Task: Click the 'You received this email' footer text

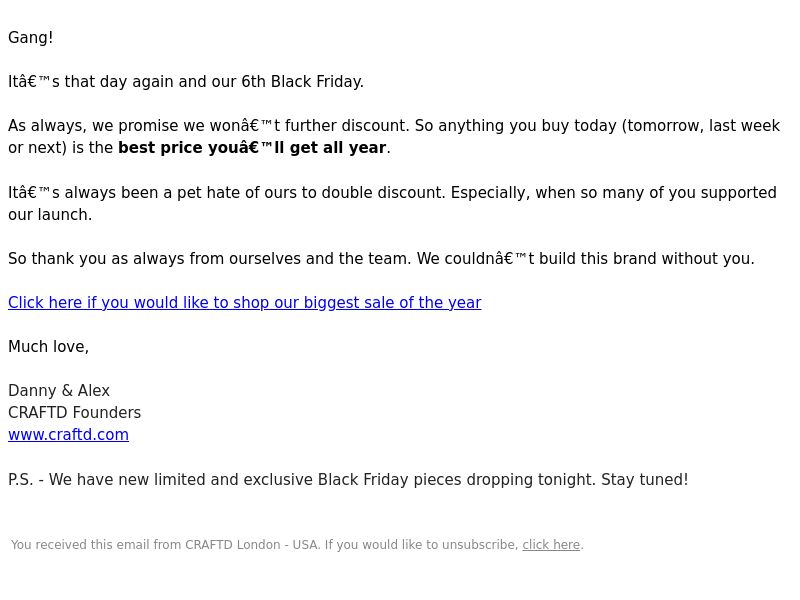Action: click(297, 545)
